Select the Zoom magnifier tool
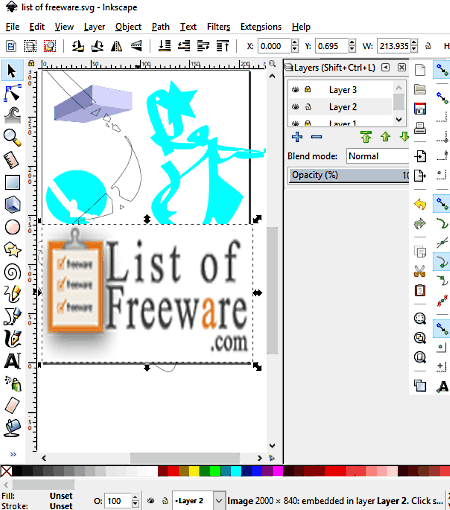 click(12, 137)
